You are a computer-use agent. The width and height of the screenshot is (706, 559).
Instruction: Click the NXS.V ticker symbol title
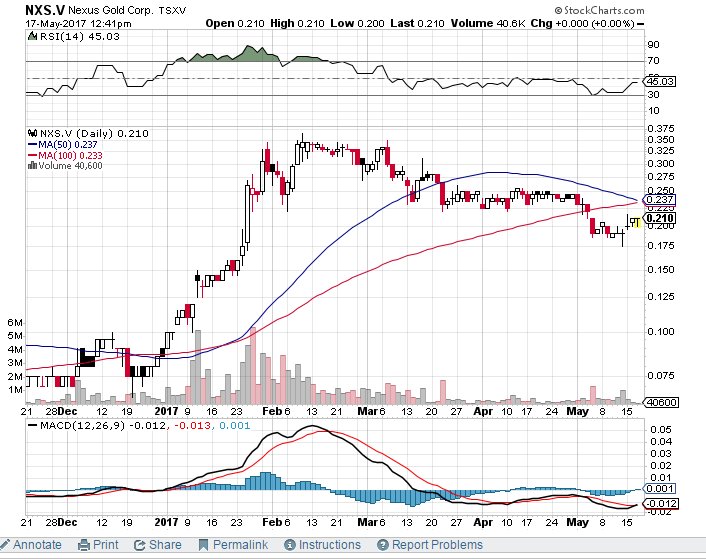45,10
